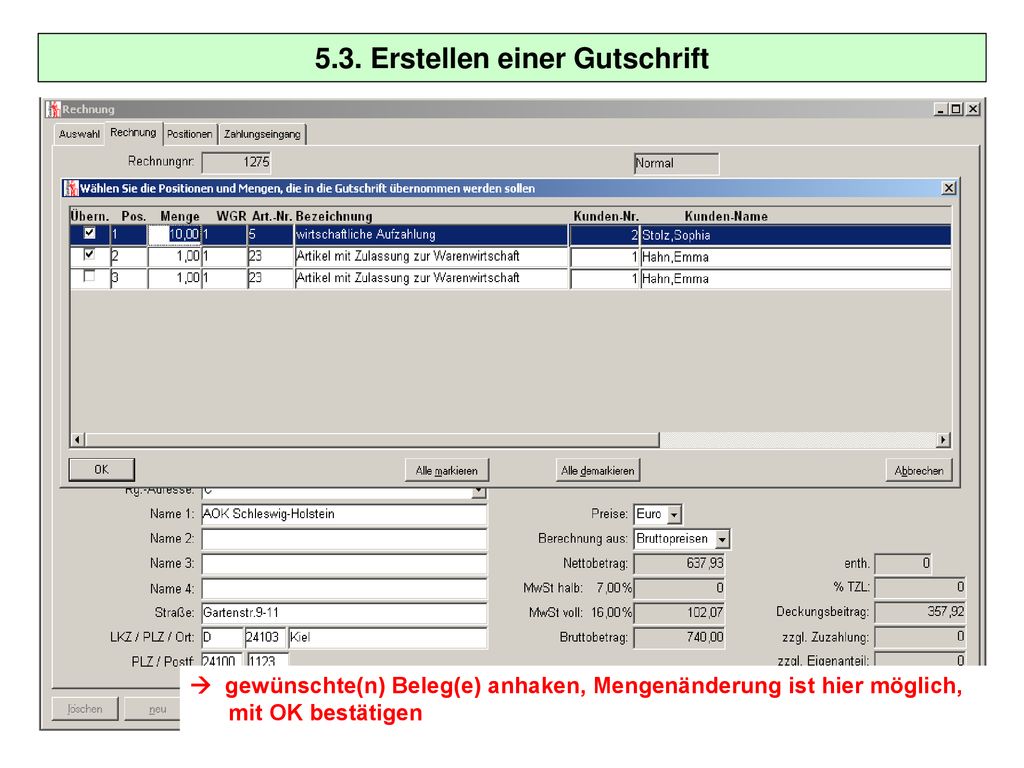Cancel with the Abbrechen button
The height and width of the screenshot is (768, 1024).
pos(919,470)
